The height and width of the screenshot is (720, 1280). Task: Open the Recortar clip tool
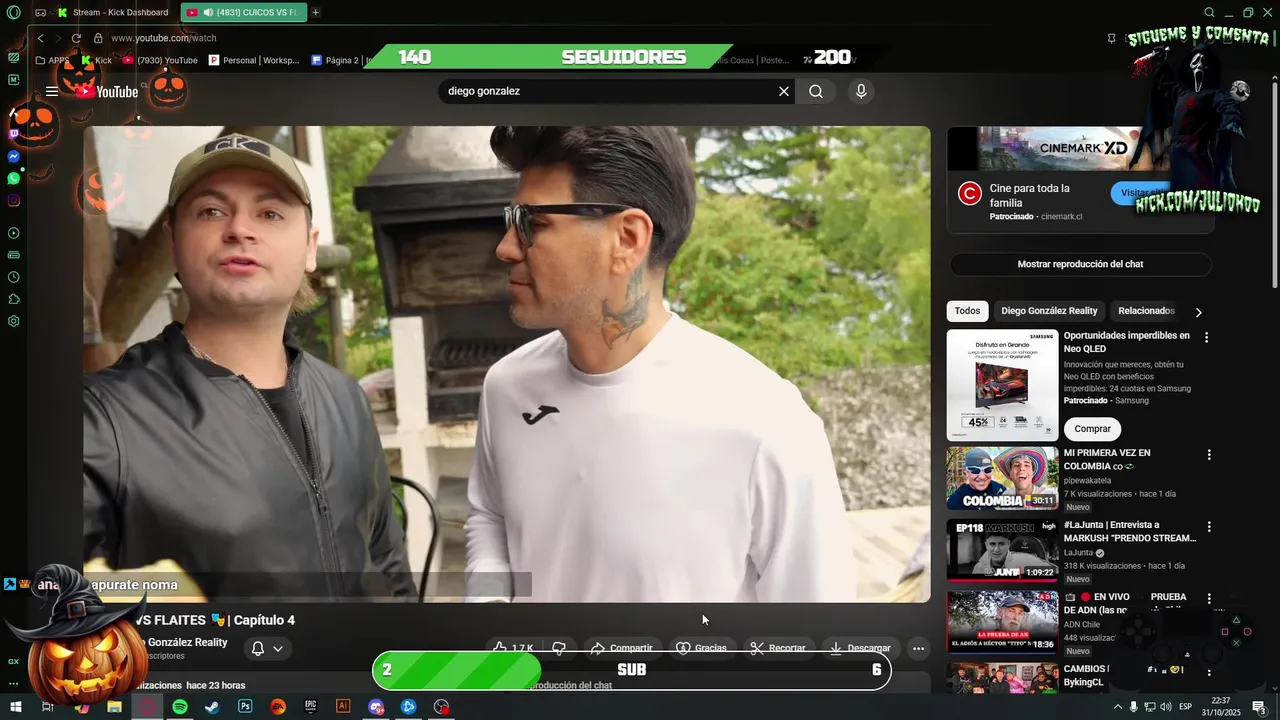point(778,648)
